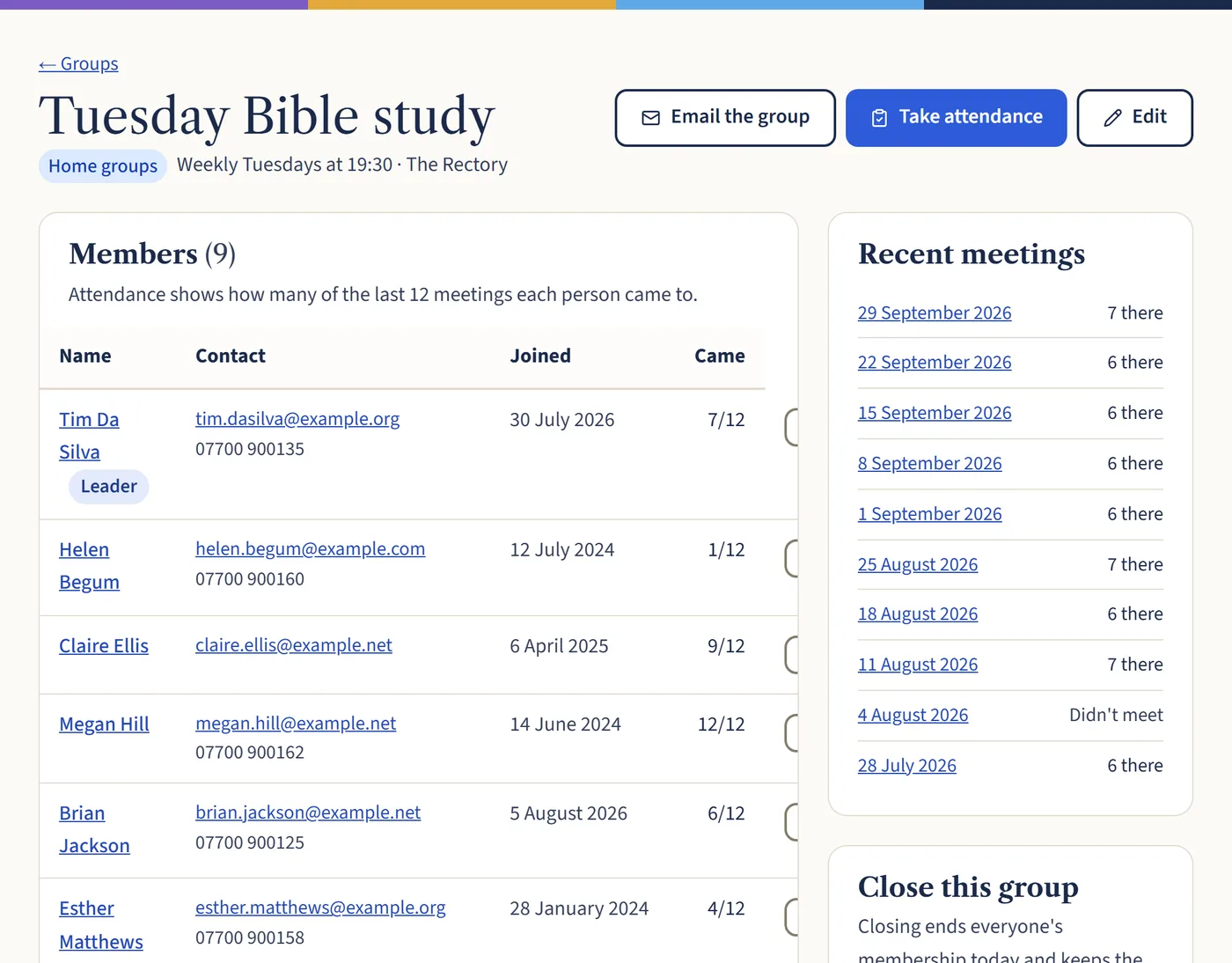Click the pencil icon in Edit button

click(x=1112, y=118)
